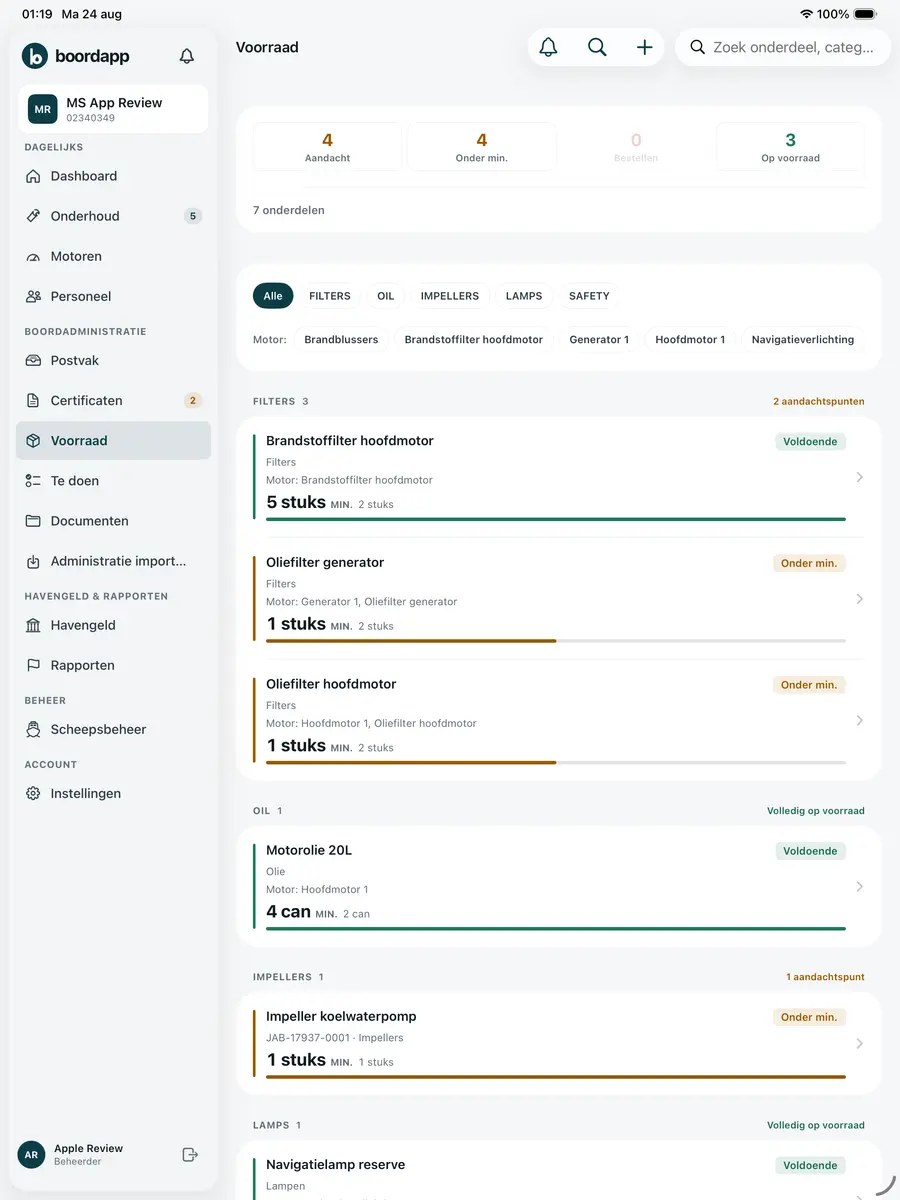Switch vessel via MS App Review selector
This screenshot has width=900, height=1200.
point(113,109)
